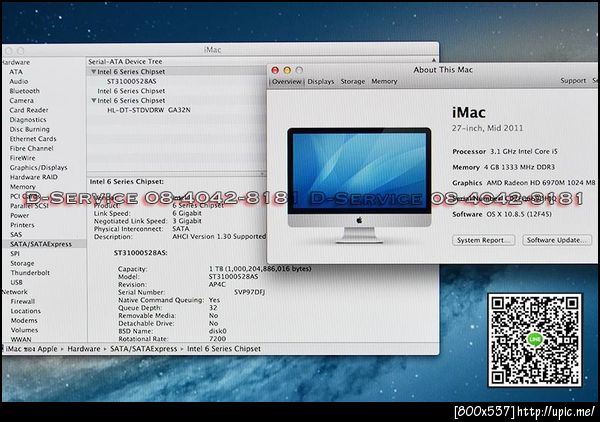This screenshot has width=600, height=422.
Task: Click Hardware in the bottom path bar
Action: click(x=84, y=349)
